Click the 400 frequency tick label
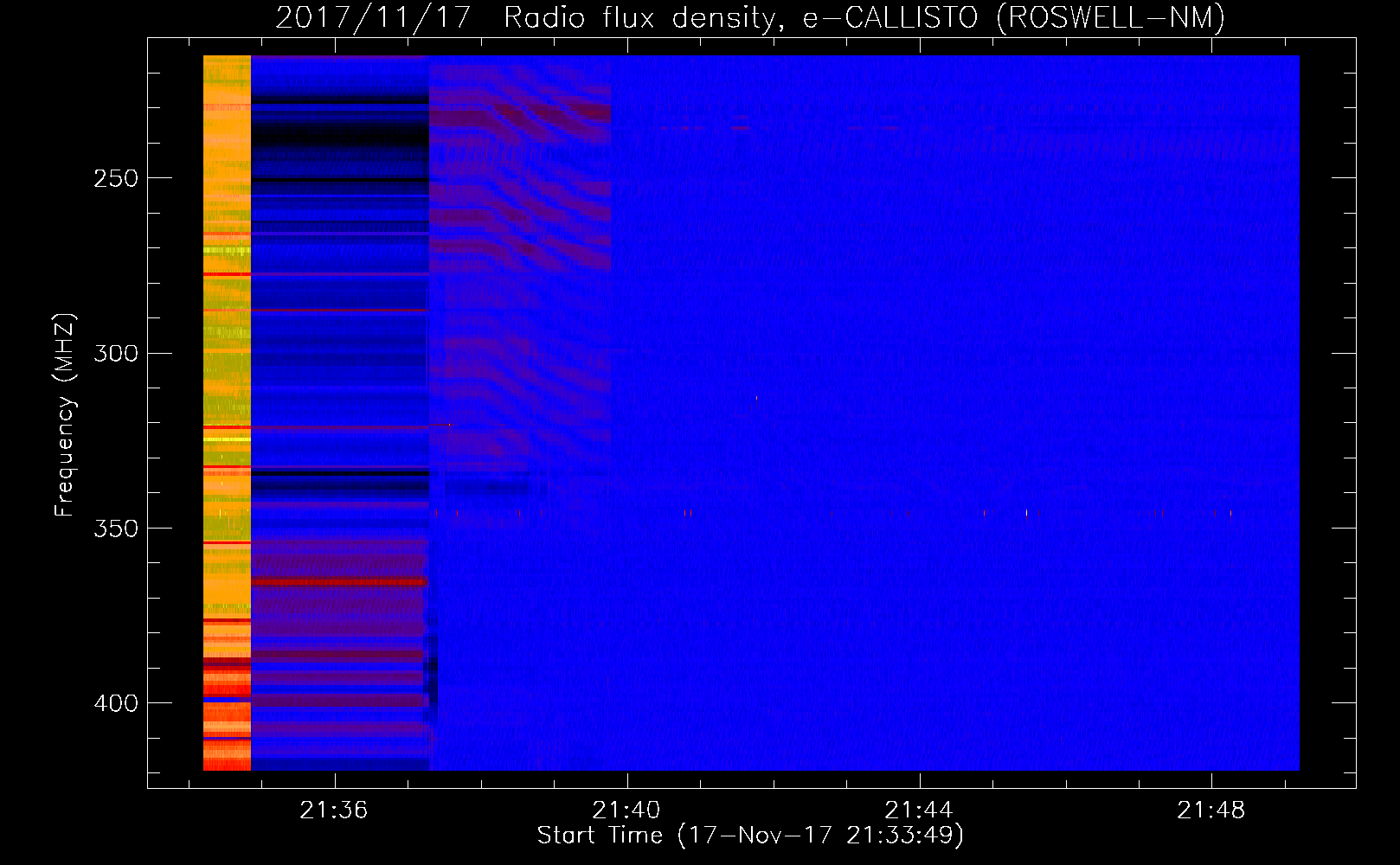1400x865 pixels. [117, 703]
